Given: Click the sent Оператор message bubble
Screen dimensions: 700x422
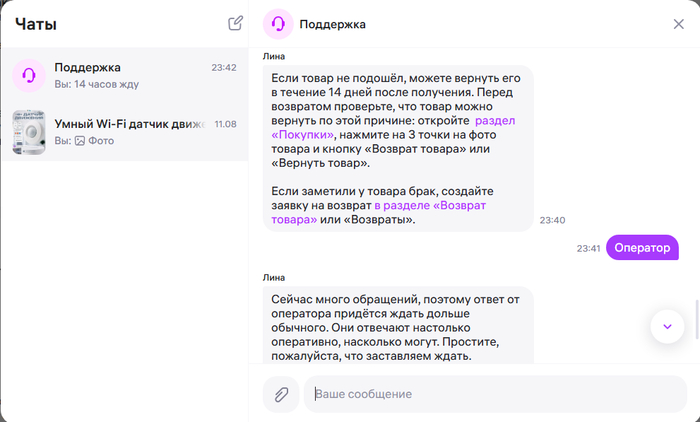Looking at the screenshot, I should 642,247.
